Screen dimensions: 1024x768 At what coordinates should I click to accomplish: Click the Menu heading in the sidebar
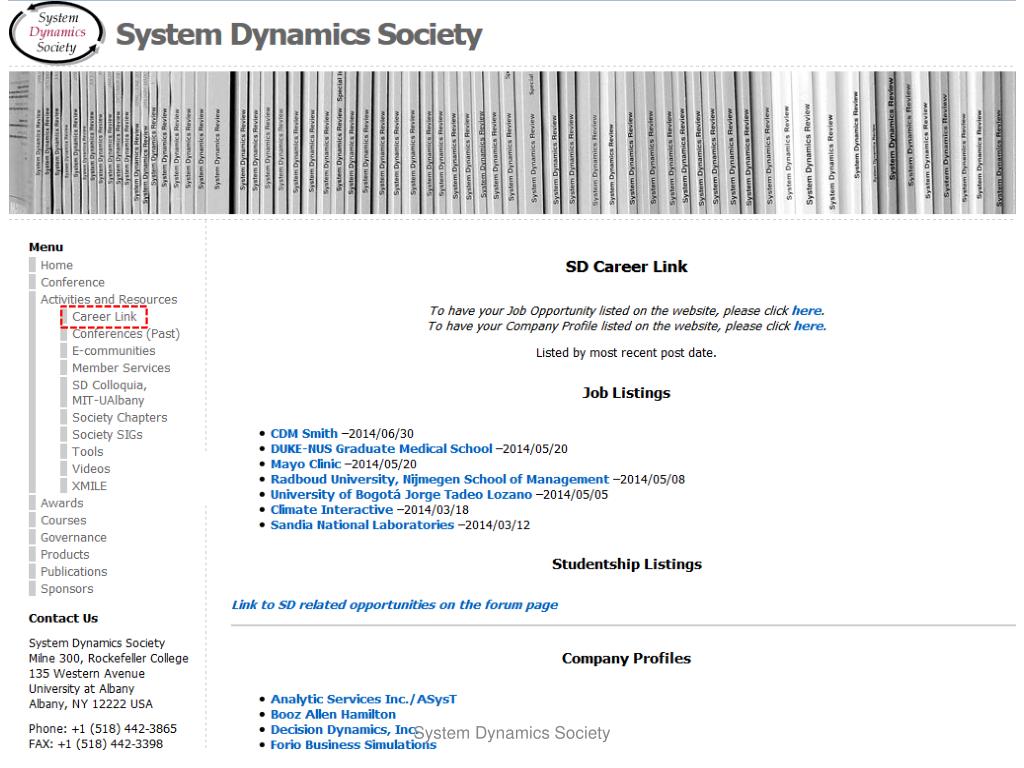[46, 247]
